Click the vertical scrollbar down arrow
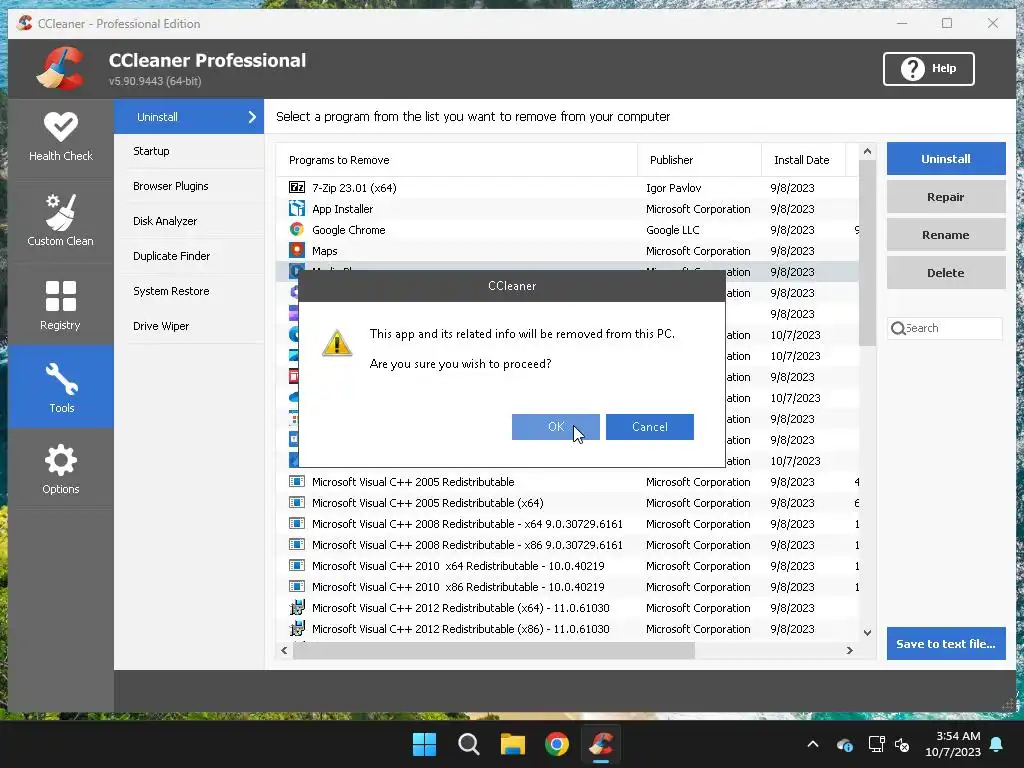1024x768 pixels. pyautogui.click(x=867, y=632)
